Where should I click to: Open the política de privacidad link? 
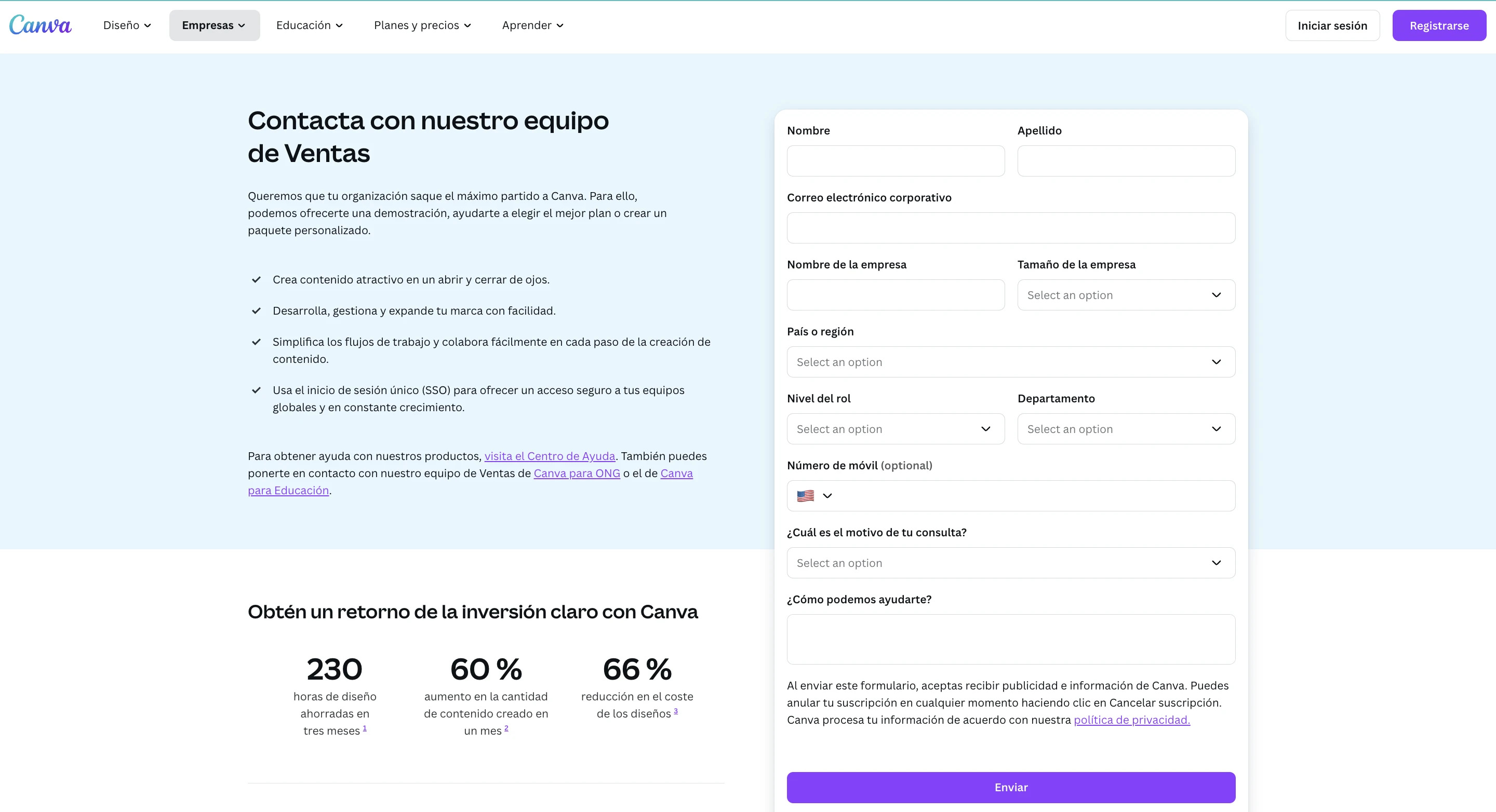[x=1131, y=720]
